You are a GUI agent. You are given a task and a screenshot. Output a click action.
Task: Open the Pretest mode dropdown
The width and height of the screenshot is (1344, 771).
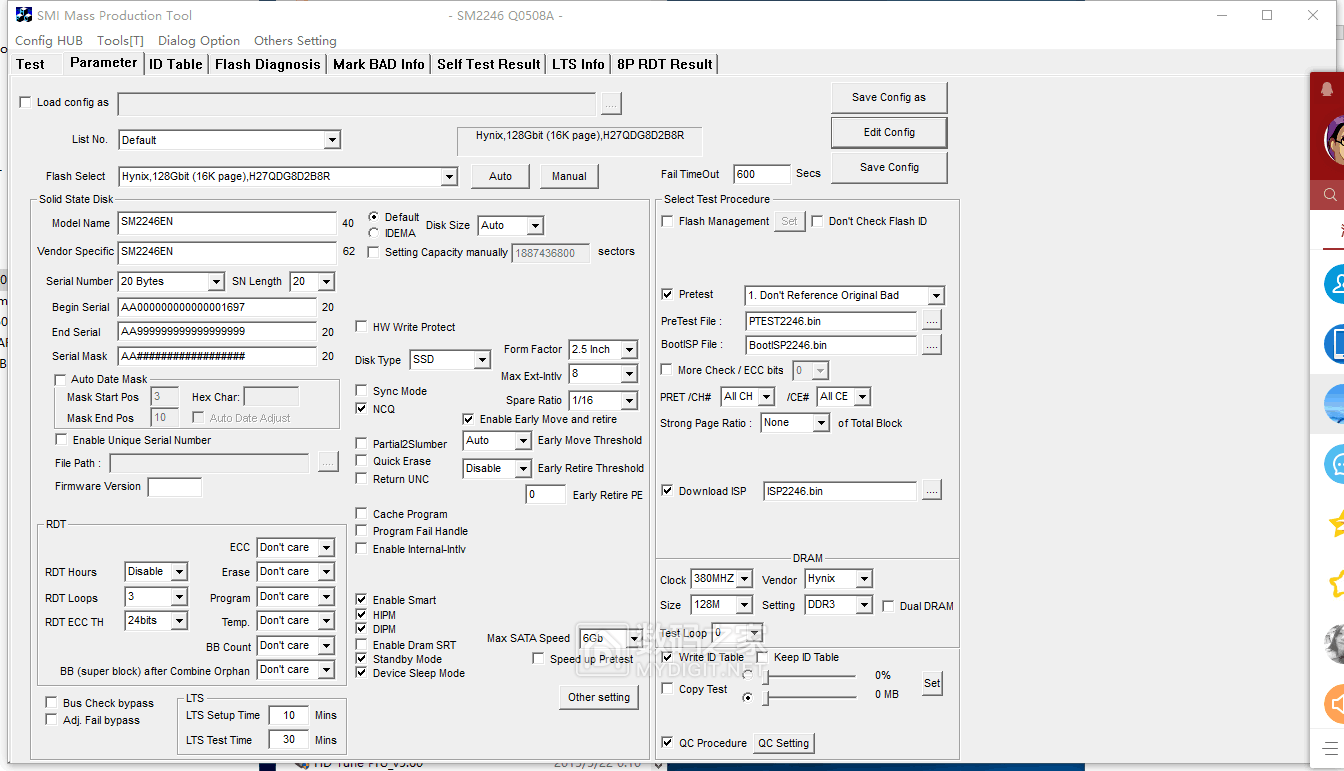click(x=936, y=296)
